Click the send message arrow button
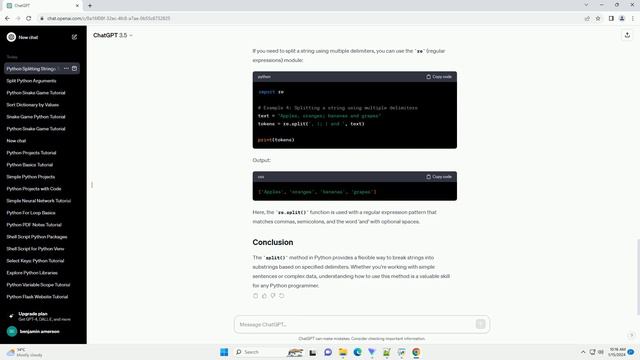Image resolution: width=640 pixels, height=360 pixels. 480,324
